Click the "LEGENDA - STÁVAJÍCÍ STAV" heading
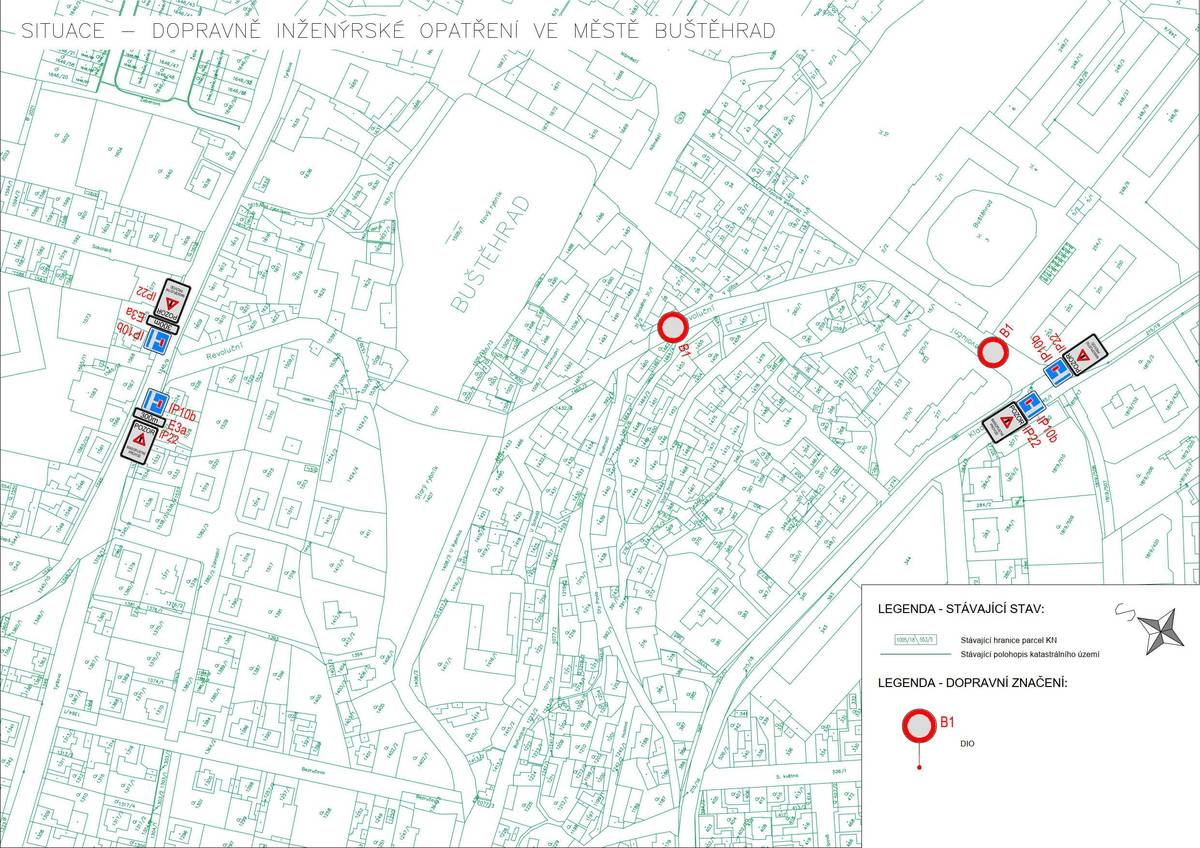 (x=960, y=608)
